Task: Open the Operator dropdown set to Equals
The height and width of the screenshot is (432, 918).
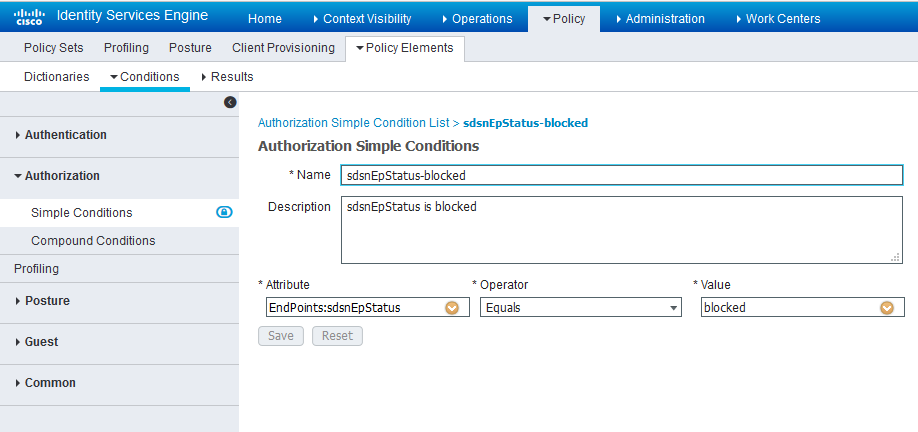Action: 580,308
